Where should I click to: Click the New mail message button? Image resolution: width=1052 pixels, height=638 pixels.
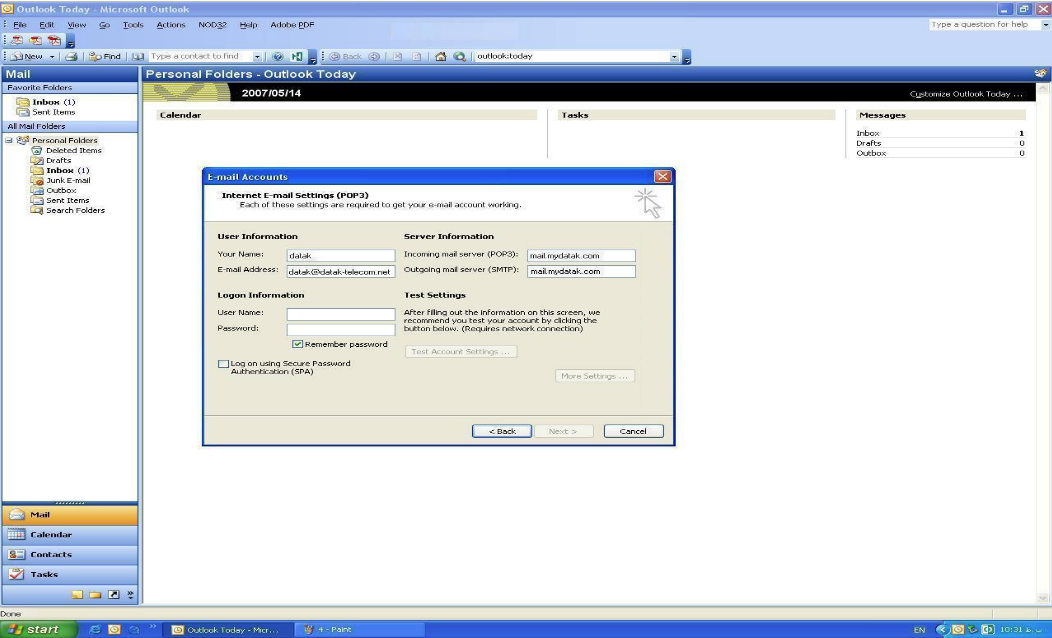(28, 56)
